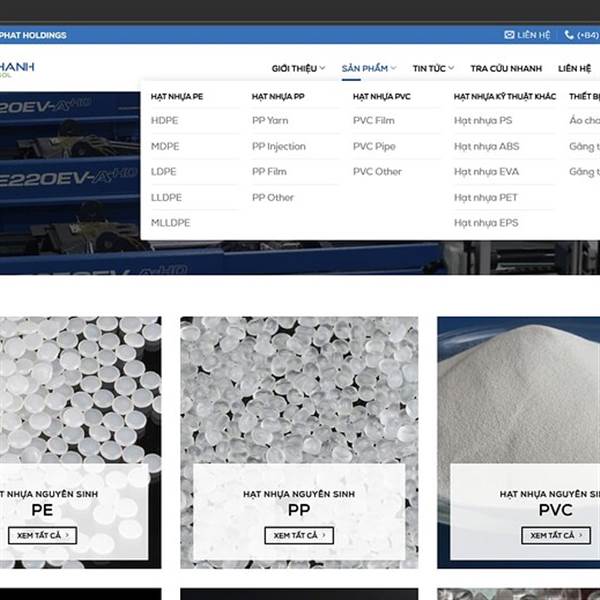Open LIÊN HỆ link in blue top bar

tap(533, 35)
